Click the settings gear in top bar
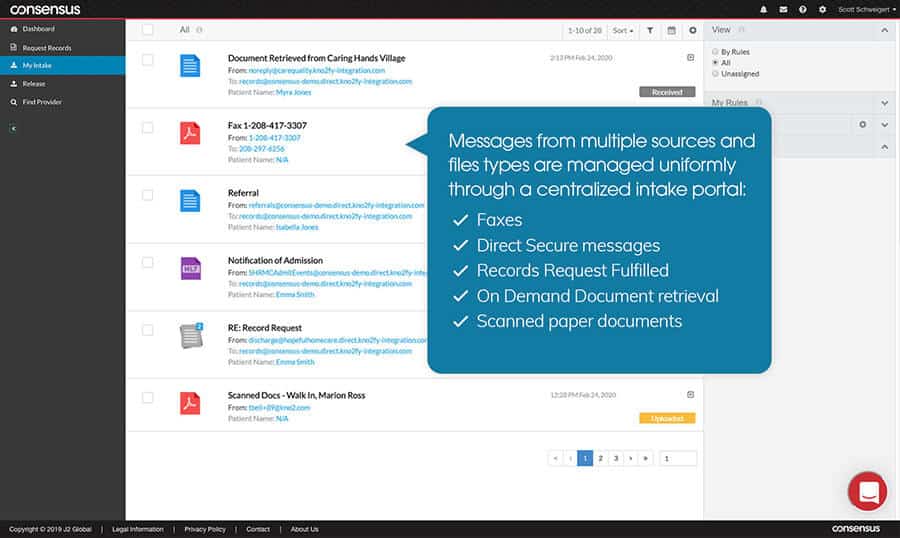This screenshot has width=900, height=538. point(822,9)
